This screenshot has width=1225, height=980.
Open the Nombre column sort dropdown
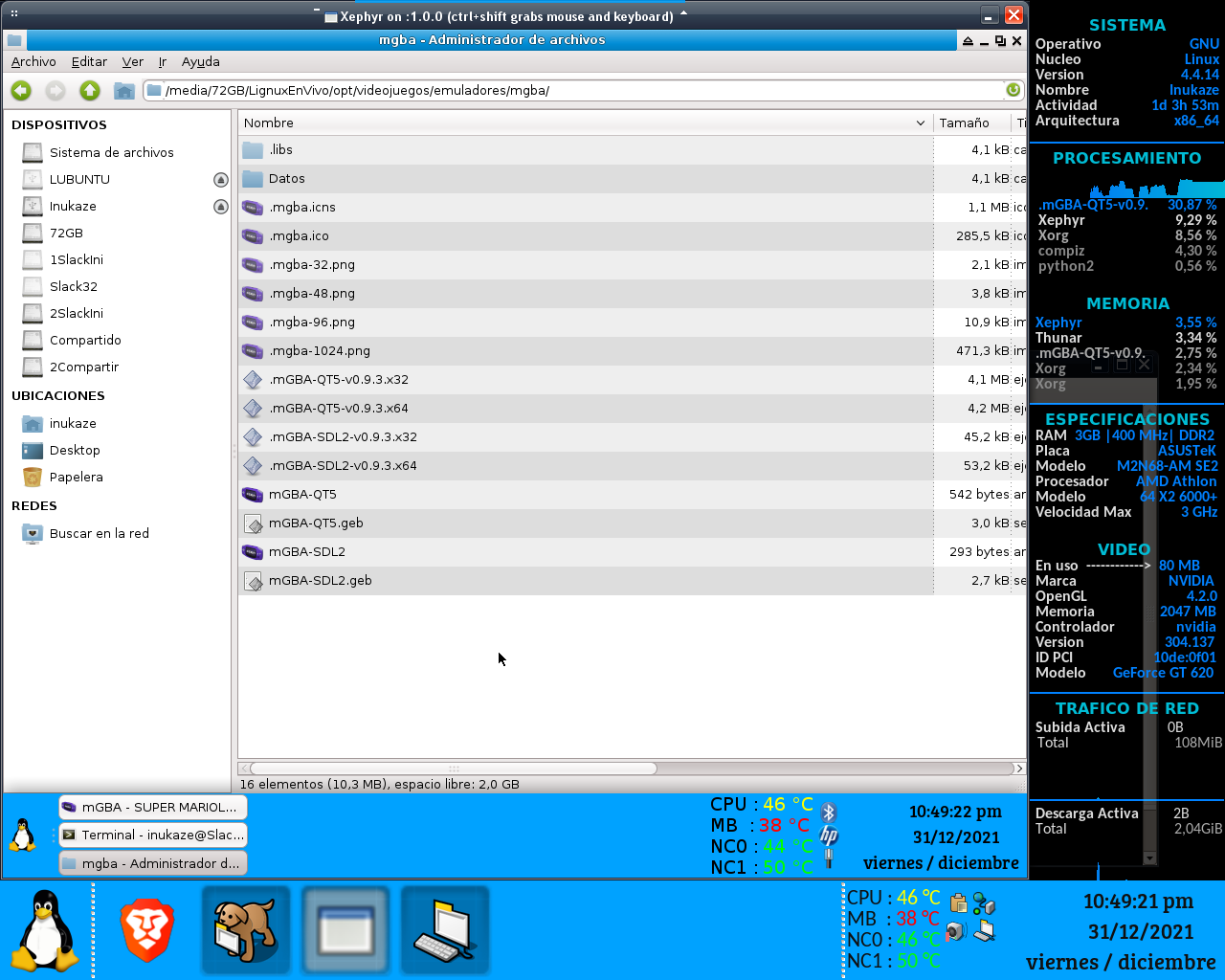tap(921, 122)
